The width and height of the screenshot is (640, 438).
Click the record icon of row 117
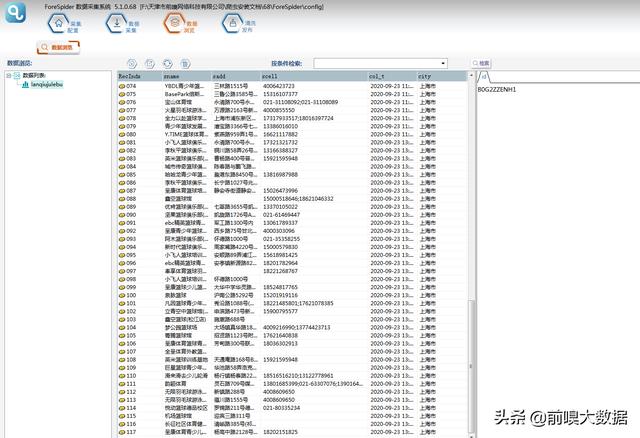click(x=122, y=432)
